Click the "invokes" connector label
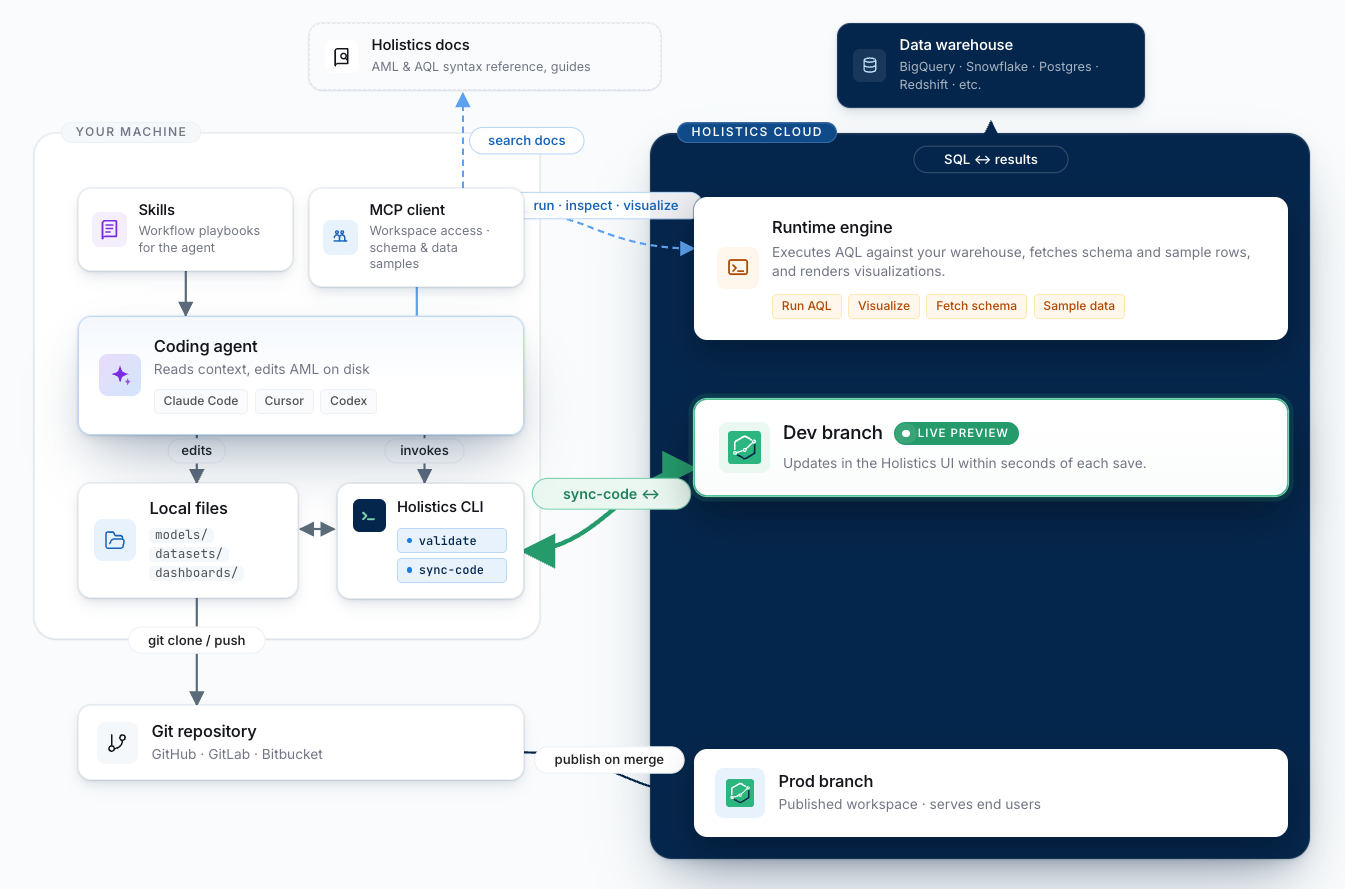1345x889 pixels. coord(424,450)
